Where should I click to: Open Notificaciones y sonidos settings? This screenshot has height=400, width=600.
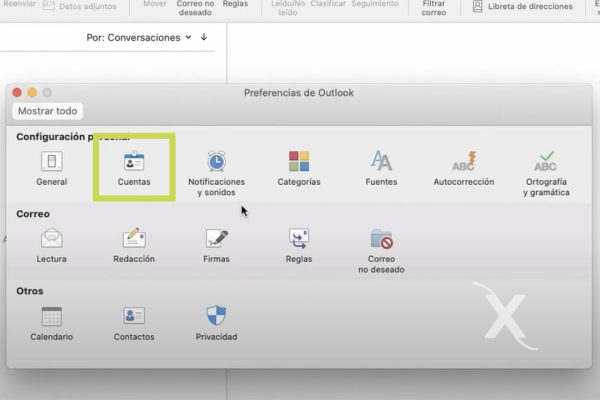point(216,174)
